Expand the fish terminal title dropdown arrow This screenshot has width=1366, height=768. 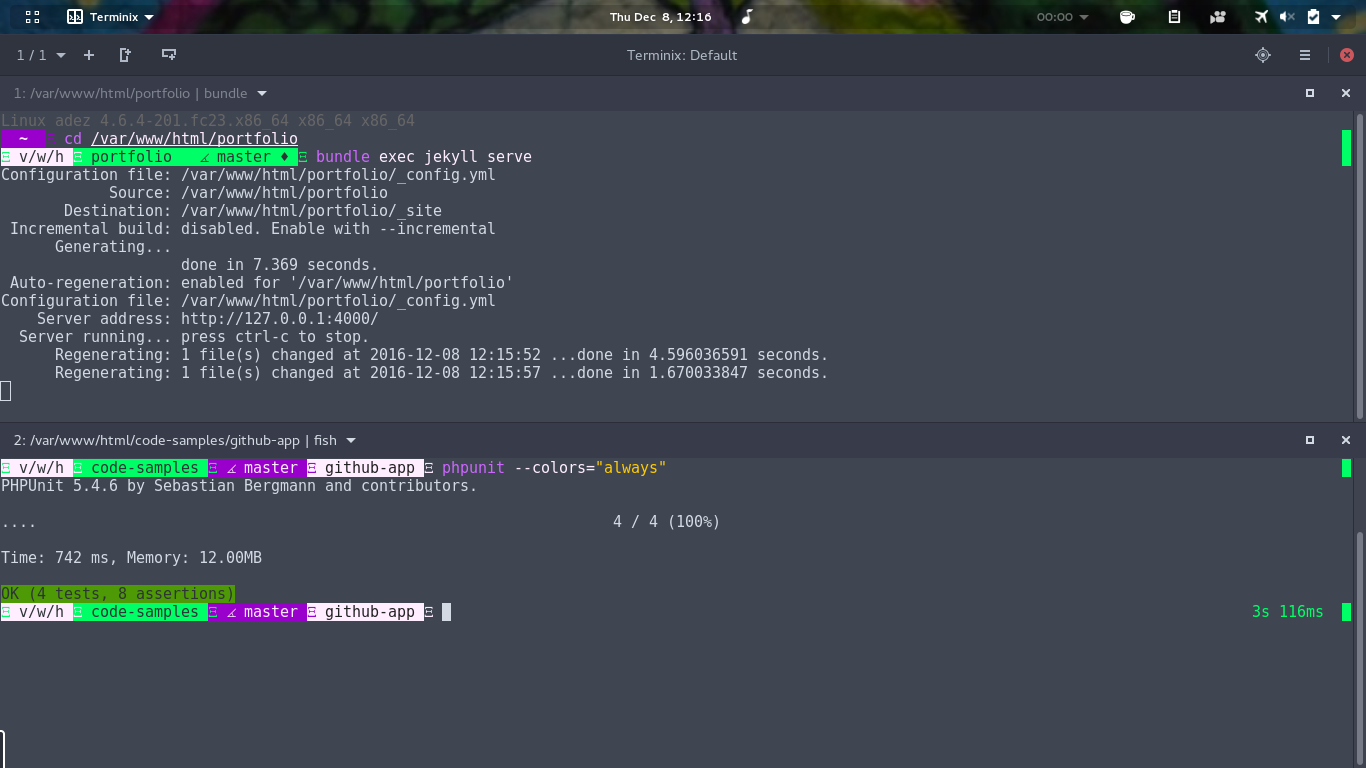click(351, 440)
